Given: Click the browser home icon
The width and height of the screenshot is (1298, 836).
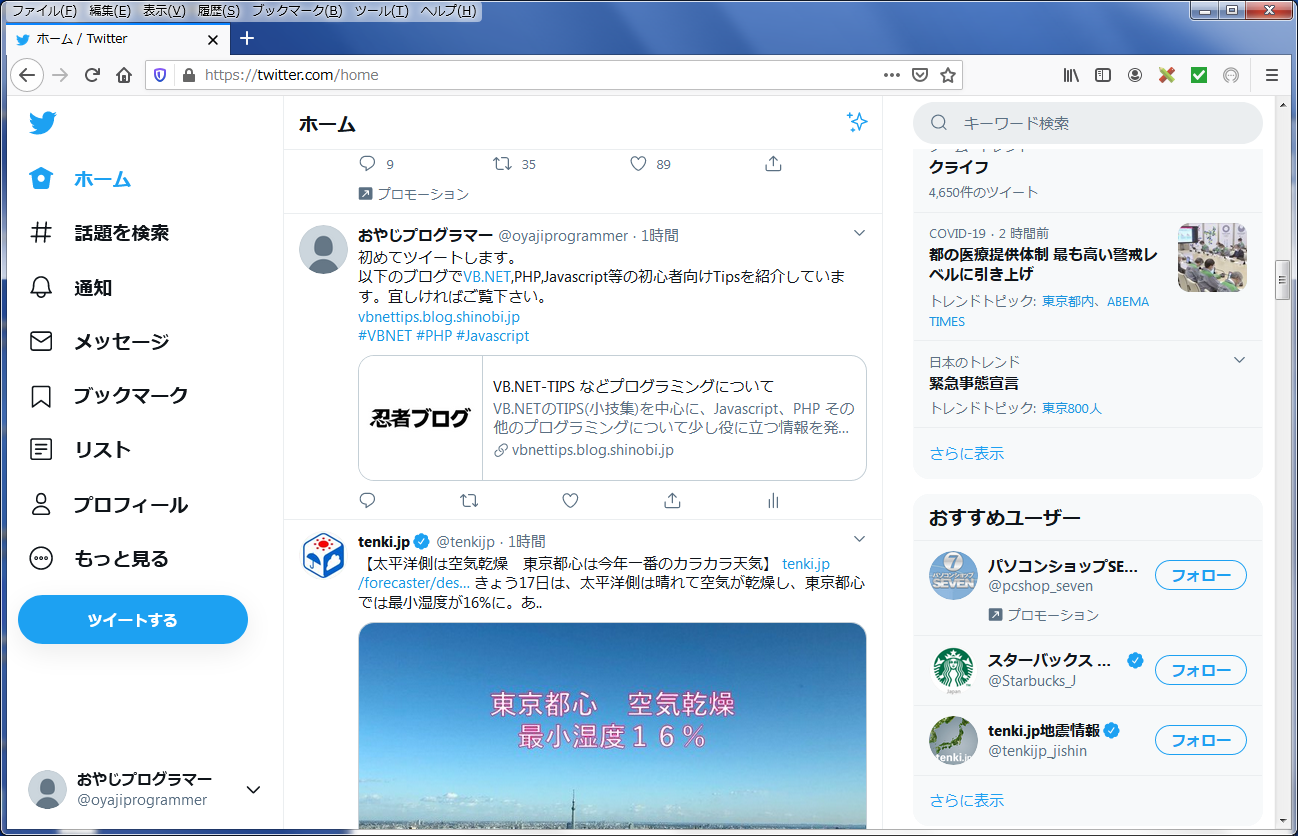Looking at the screenshot, I should coord(124,75).
